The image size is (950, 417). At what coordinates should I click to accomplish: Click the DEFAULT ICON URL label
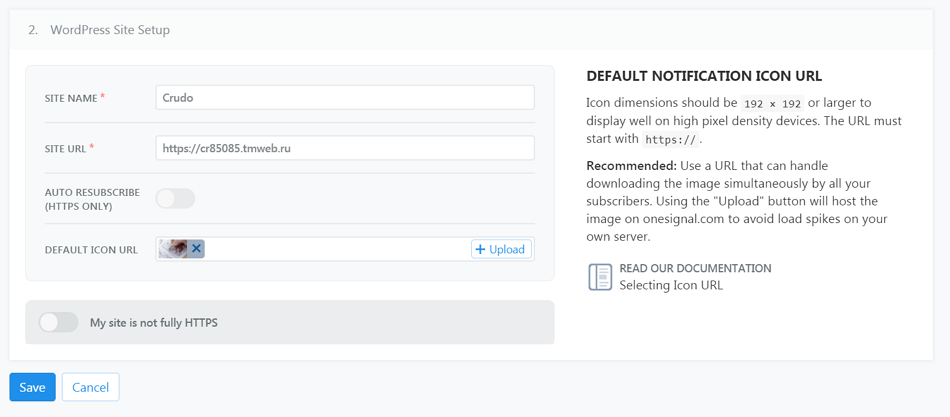pos(91,249)
